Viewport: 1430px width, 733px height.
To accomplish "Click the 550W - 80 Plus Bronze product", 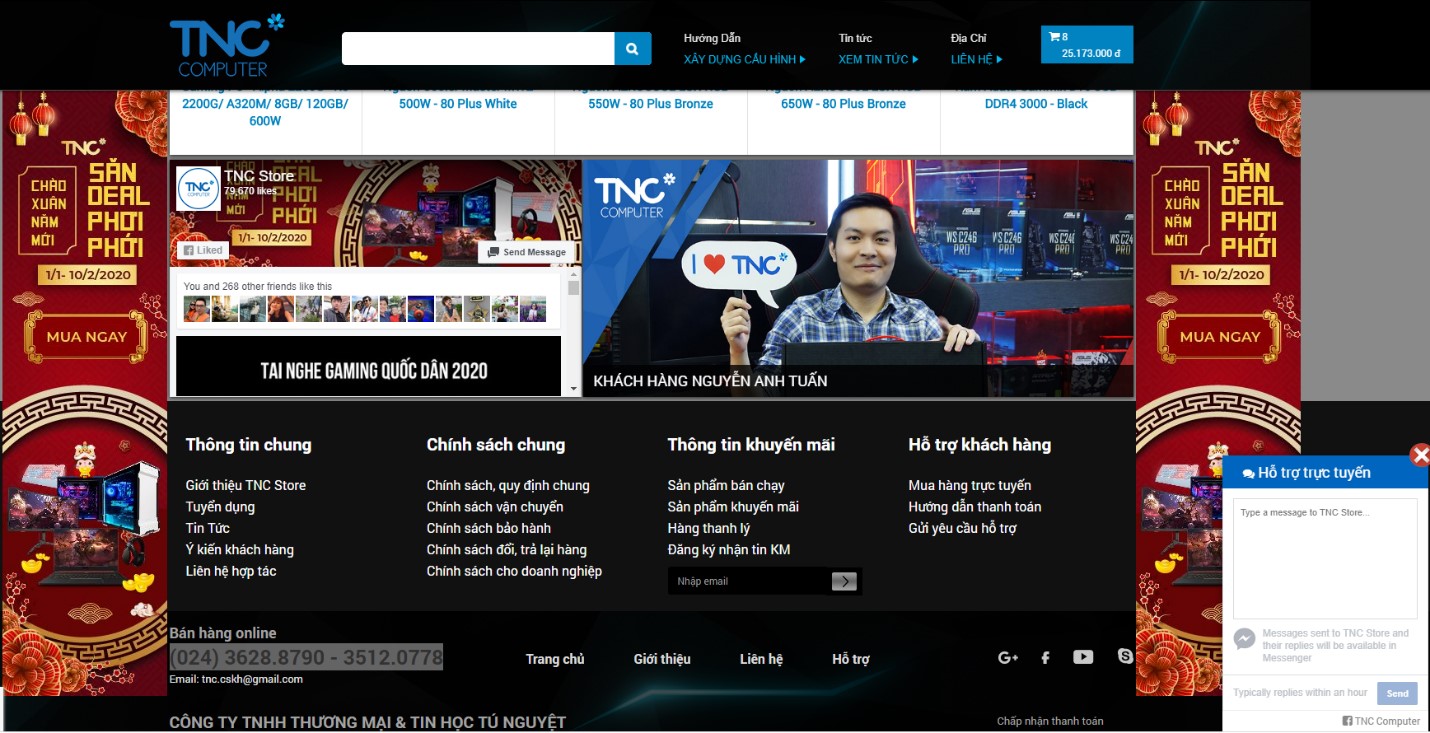I will click(x=651, y=104).
